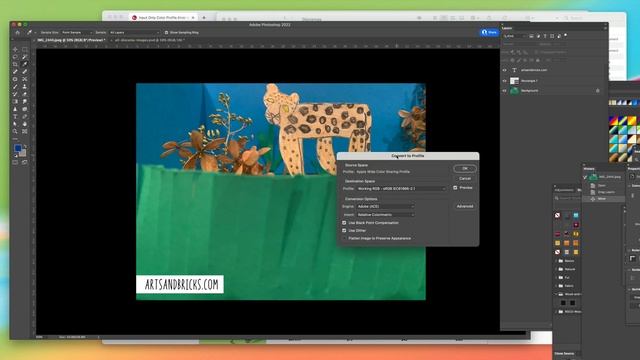Open the Sample All Layers dropdown
The width and height of the screenshot is (640, 360).
click(x=134, y=32)
